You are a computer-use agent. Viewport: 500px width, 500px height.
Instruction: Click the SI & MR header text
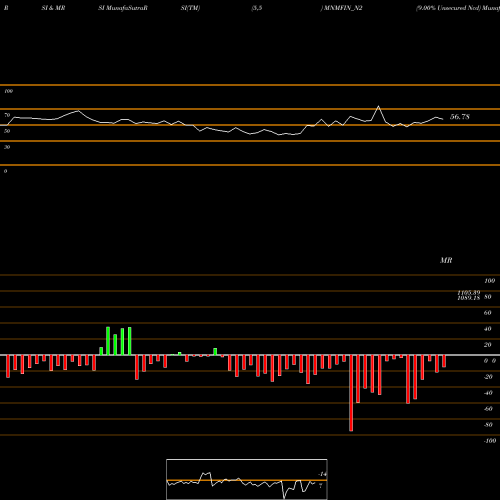[x=53, y=8]
